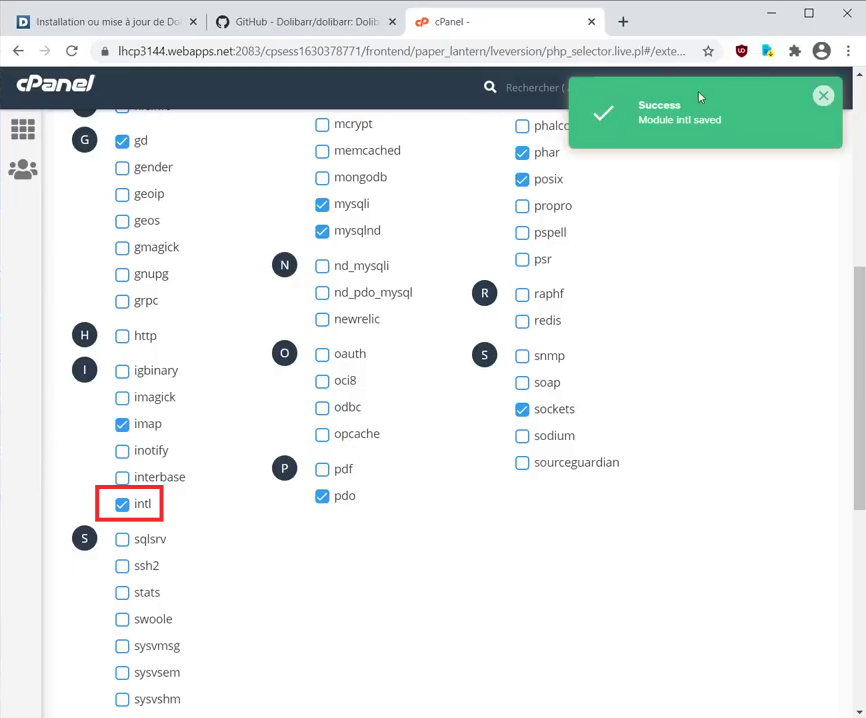
Task: Uncheck the intl extension checkbox
Action: 122,504
